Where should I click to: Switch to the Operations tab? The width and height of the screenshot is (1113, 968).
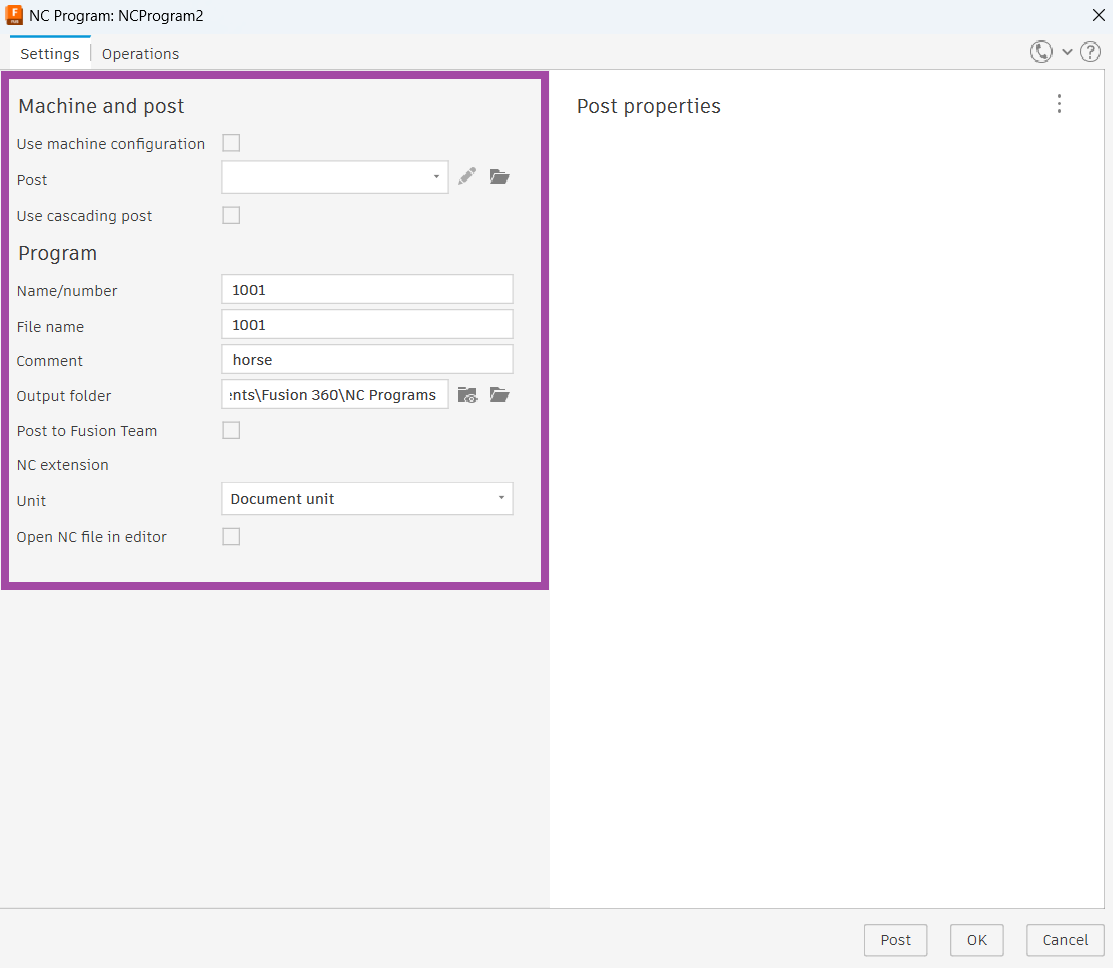coord(140,54)
